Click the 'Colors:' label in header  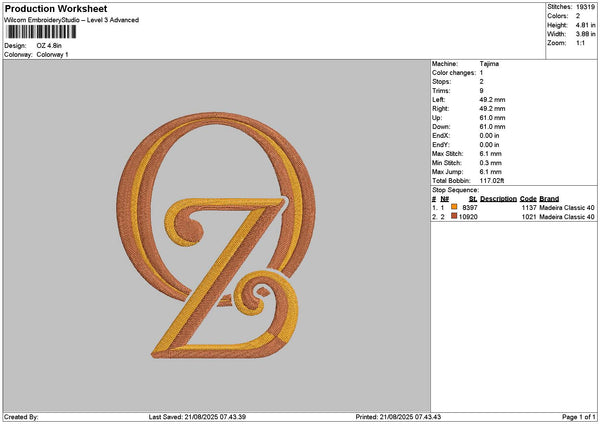(558, 16)
